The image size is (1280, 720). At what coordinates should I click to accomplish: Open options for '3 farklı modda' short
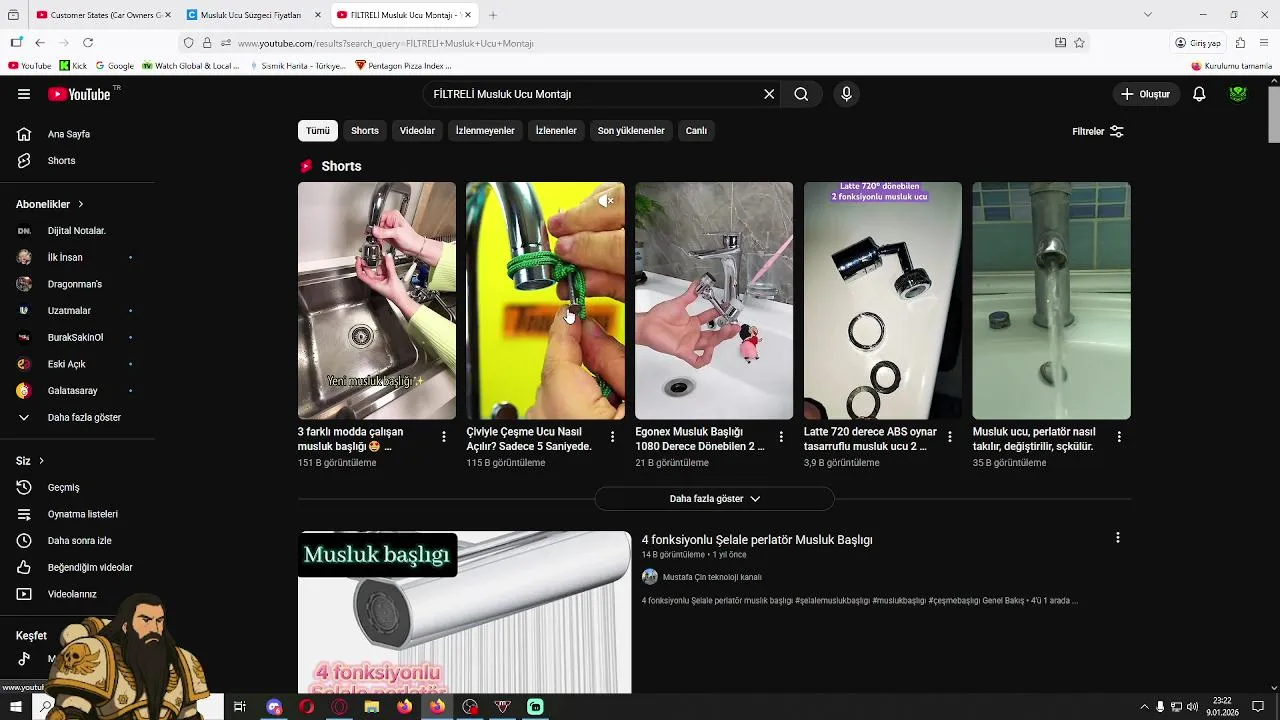[x=444, y=437]
